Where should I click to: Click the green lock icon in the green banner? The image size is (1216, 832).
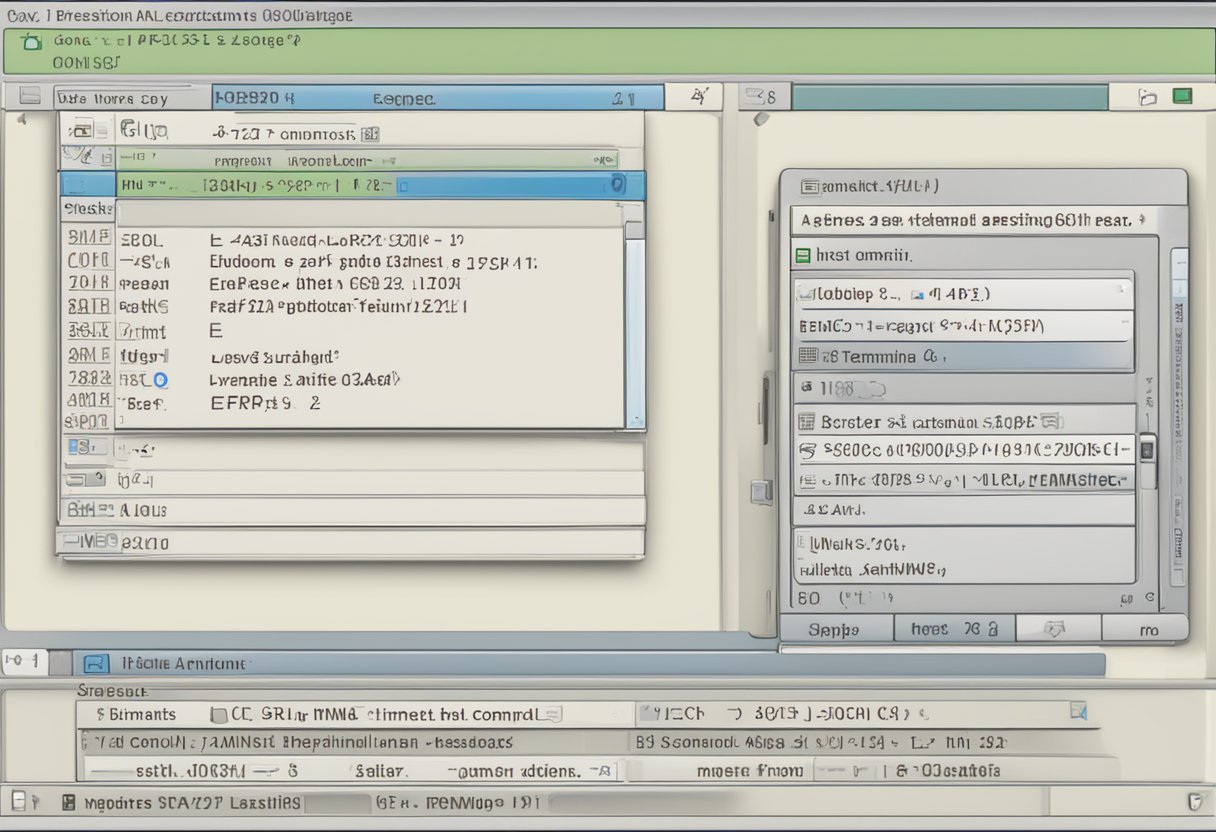tap(32, 43)
